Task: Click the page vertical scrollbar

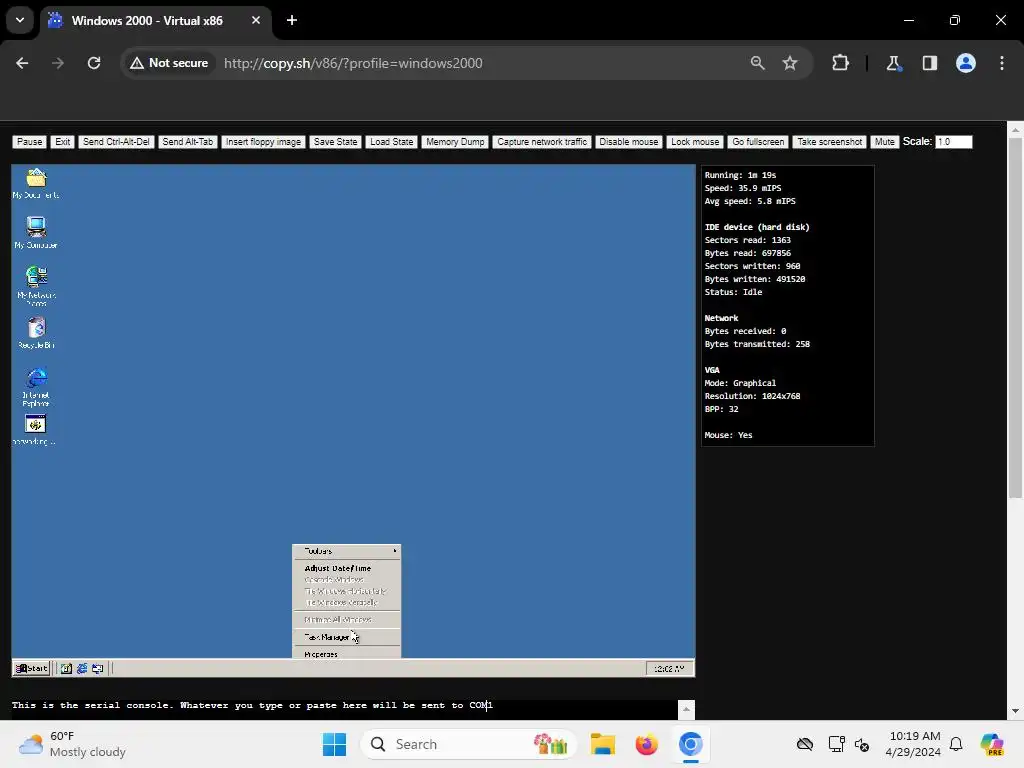Action: click(1015, 318)
